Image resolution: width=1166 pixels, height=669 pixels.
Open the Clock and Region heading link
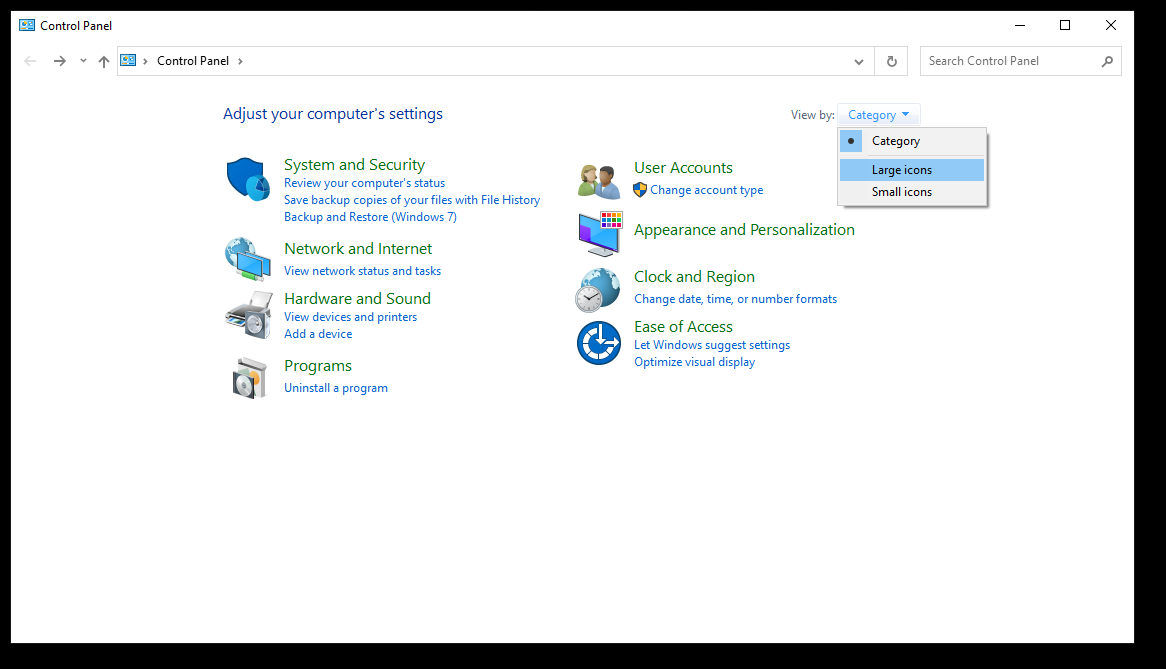[x=694, y=277]
